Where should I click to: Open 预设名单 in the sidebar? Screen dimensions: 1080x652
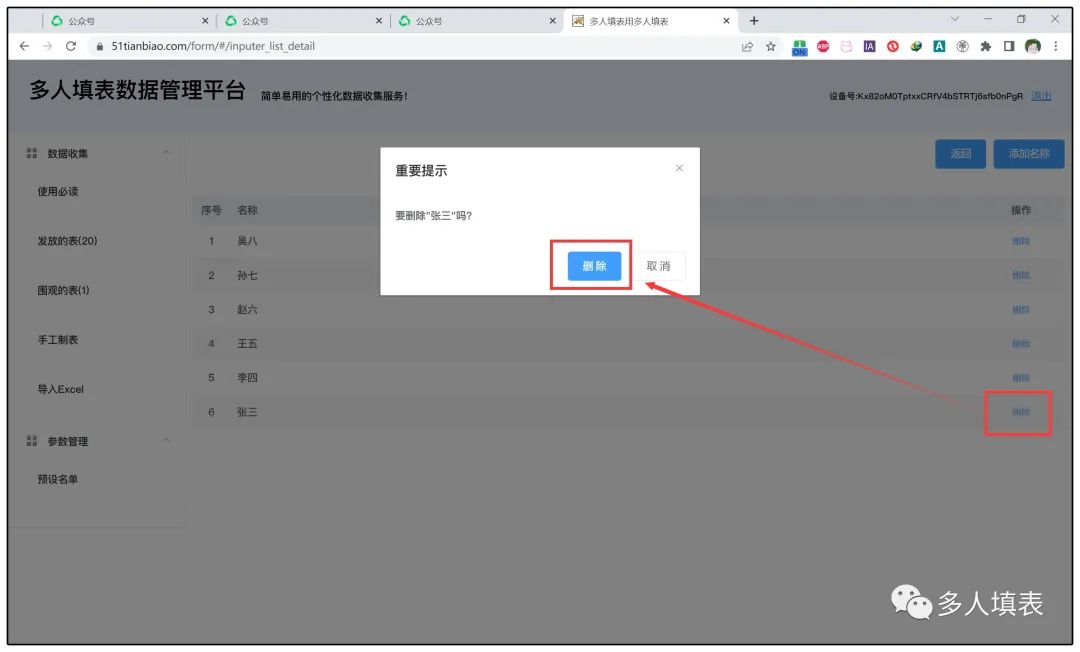pos(58,479)
